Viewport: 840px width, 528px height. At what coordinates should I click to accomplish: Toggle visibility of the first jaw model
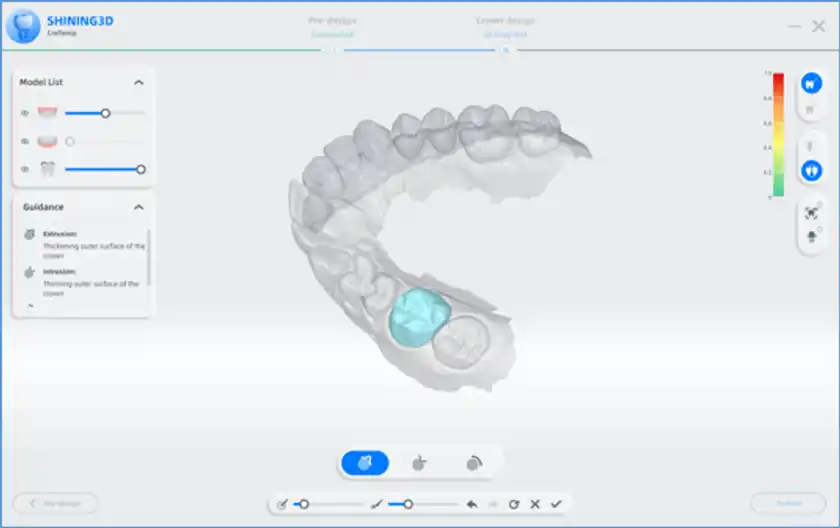coord(25,114)
